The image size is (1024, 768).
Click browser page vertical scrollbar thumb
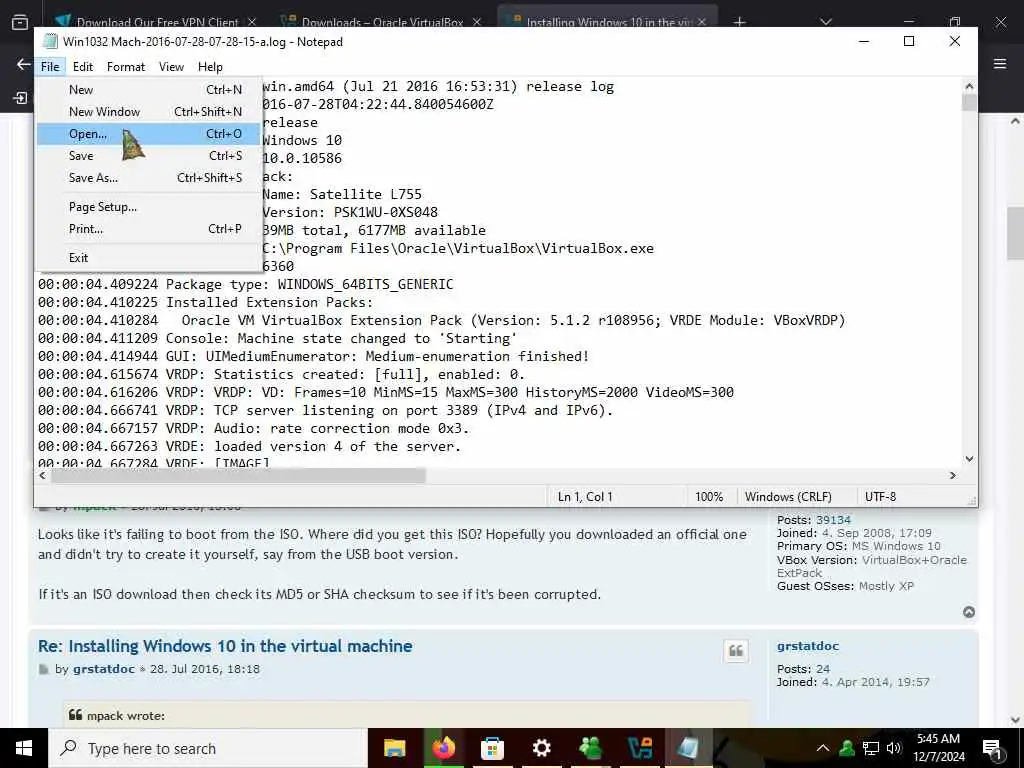[x=1015, y=233]
